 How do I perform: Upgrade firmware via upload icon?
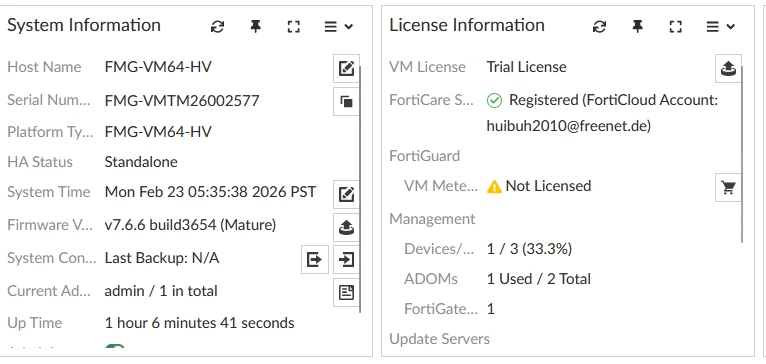click(x=346, y=227)
